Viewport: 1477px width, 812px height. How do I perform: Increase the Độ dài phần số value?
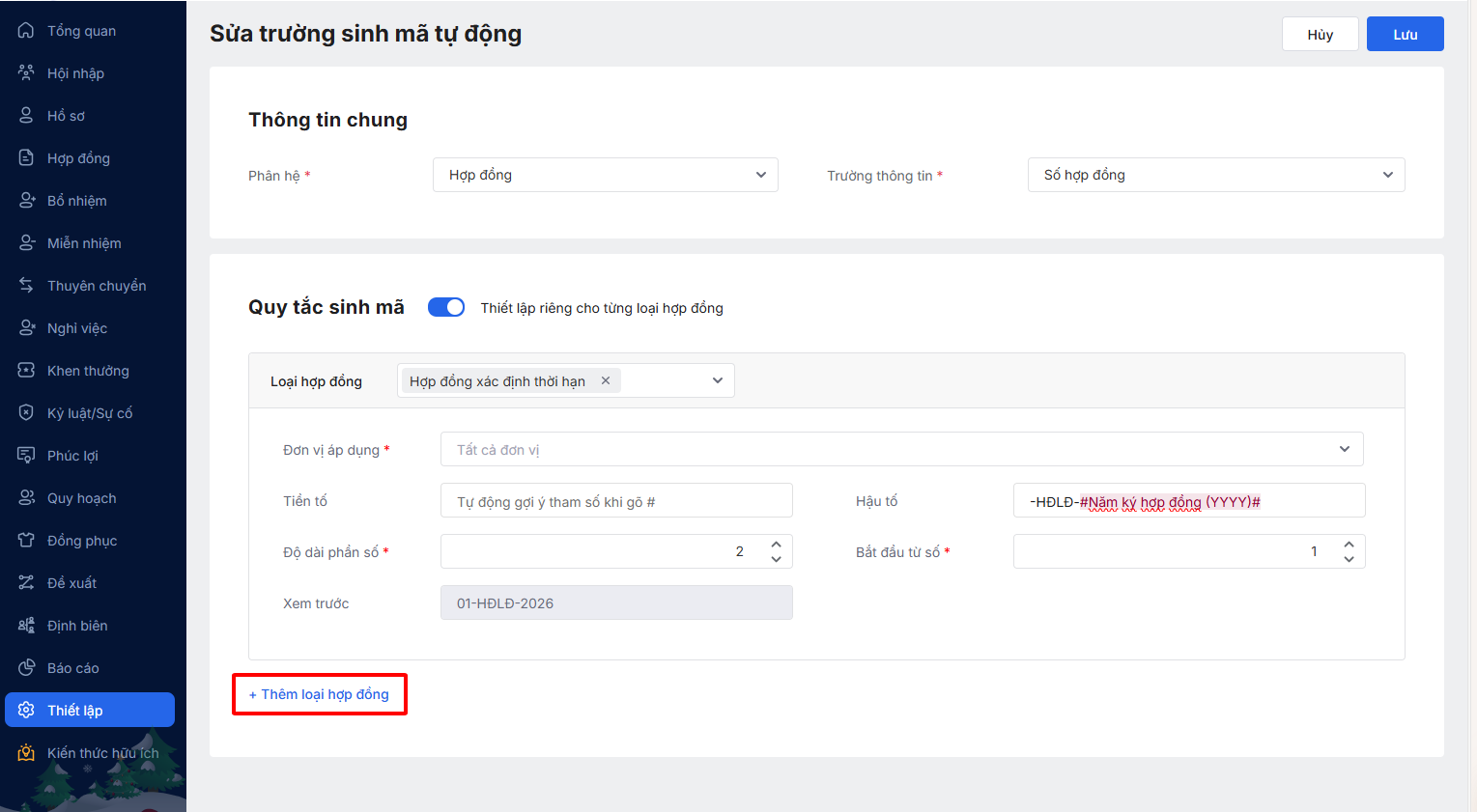click(x=776, y=545)
